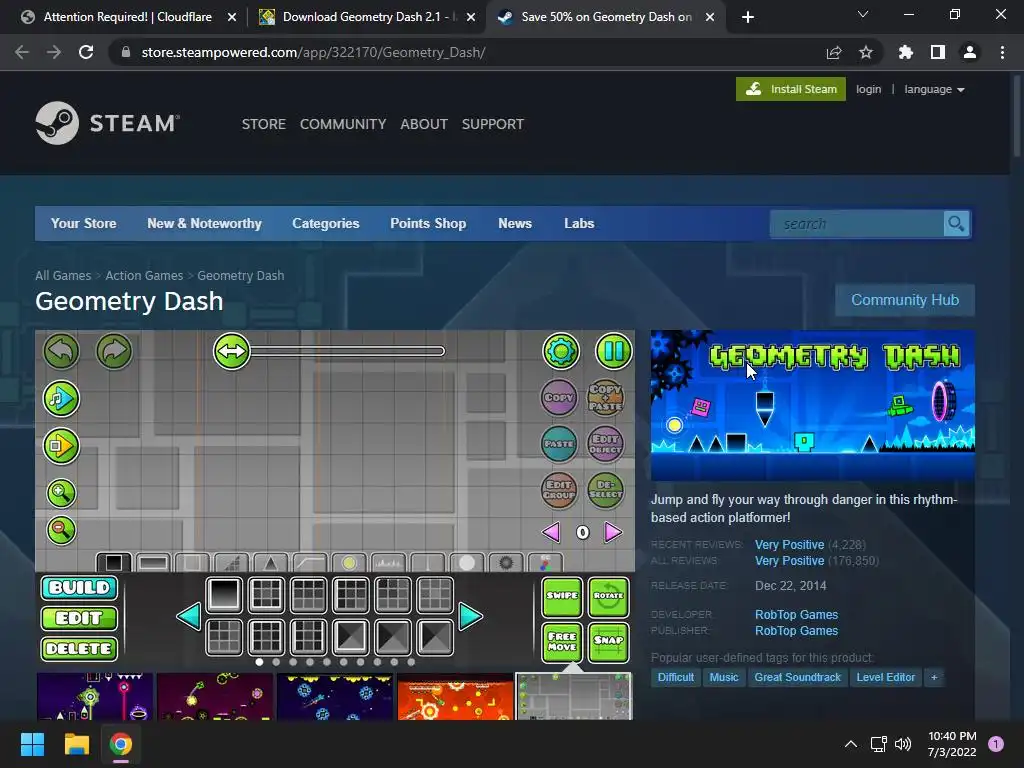Viewport: 1024px width, 768px height.
Task: Go back using the browser back arrow
Action: (22, 52)
